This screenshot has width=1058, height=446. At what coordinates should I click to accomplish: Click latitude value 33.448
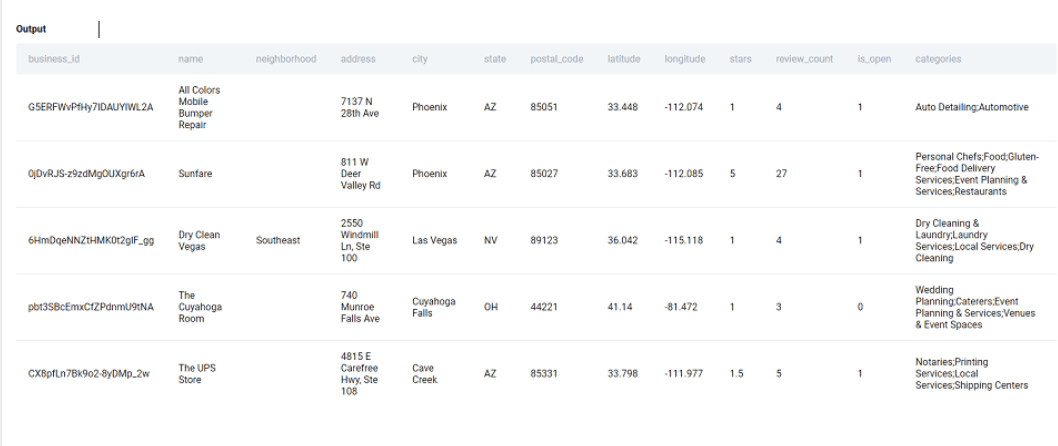pyautogui.click(x=622, y=107)
